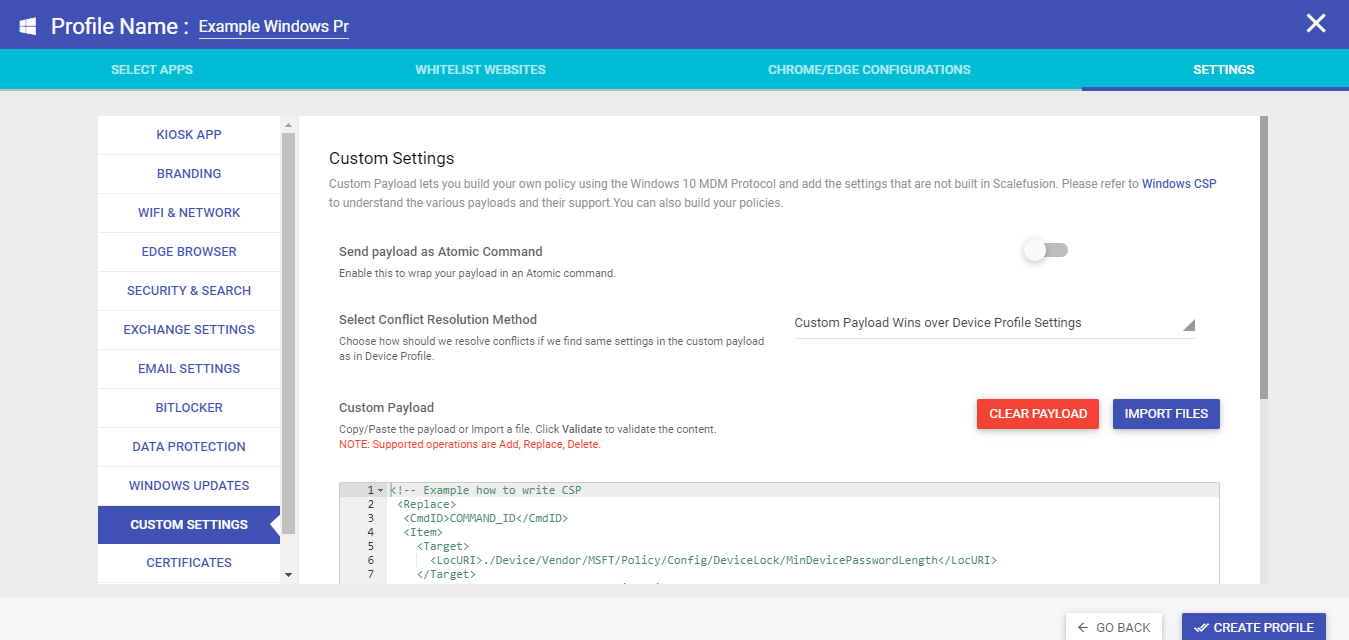This screenshot has height=640, width=1349.
Task: Open the Whitelist Websites tab
Action: click(481, 70)
